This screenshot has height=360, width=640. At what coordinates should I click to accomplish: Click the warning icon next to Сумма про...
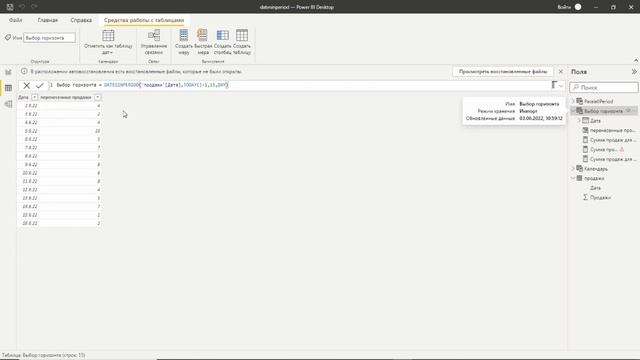tap(622, 149)
